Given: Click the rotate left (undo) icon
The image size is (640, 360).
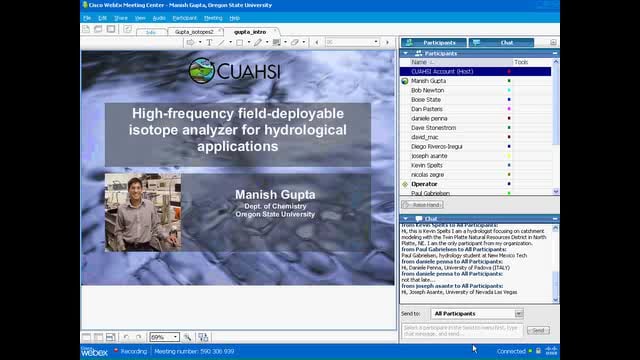Looking at the screenshot, I should [126, 337].
